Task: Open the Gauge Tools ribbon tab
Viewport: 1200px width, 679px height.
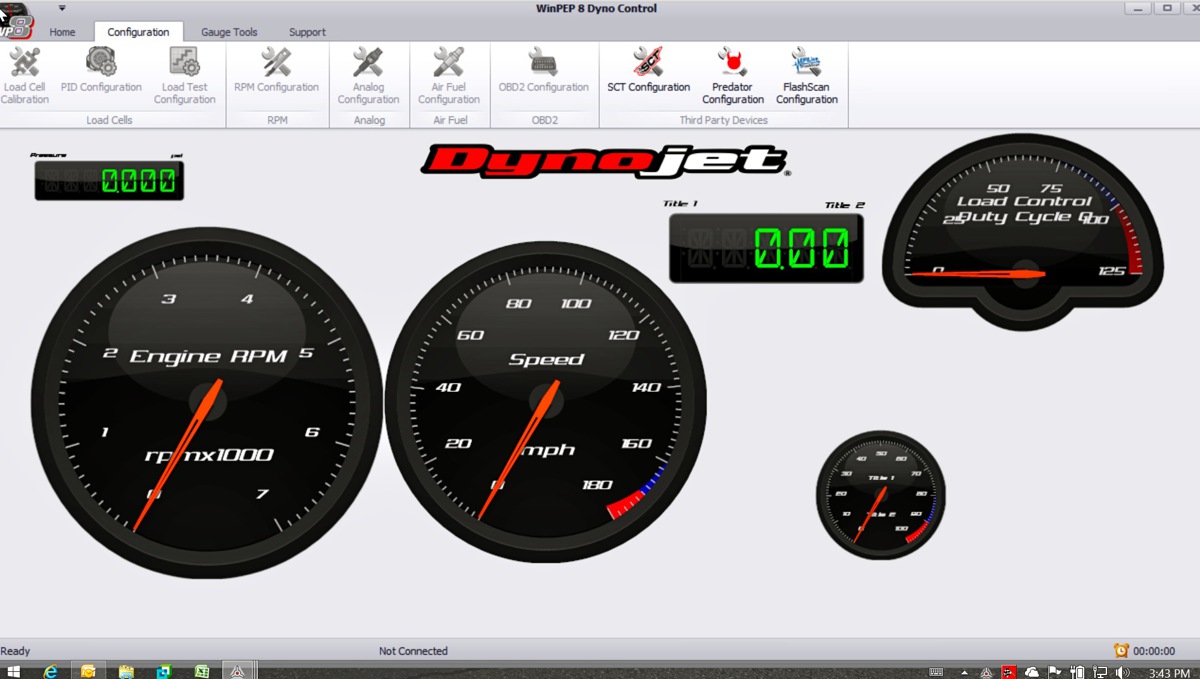Action: (x=229, y=32)
